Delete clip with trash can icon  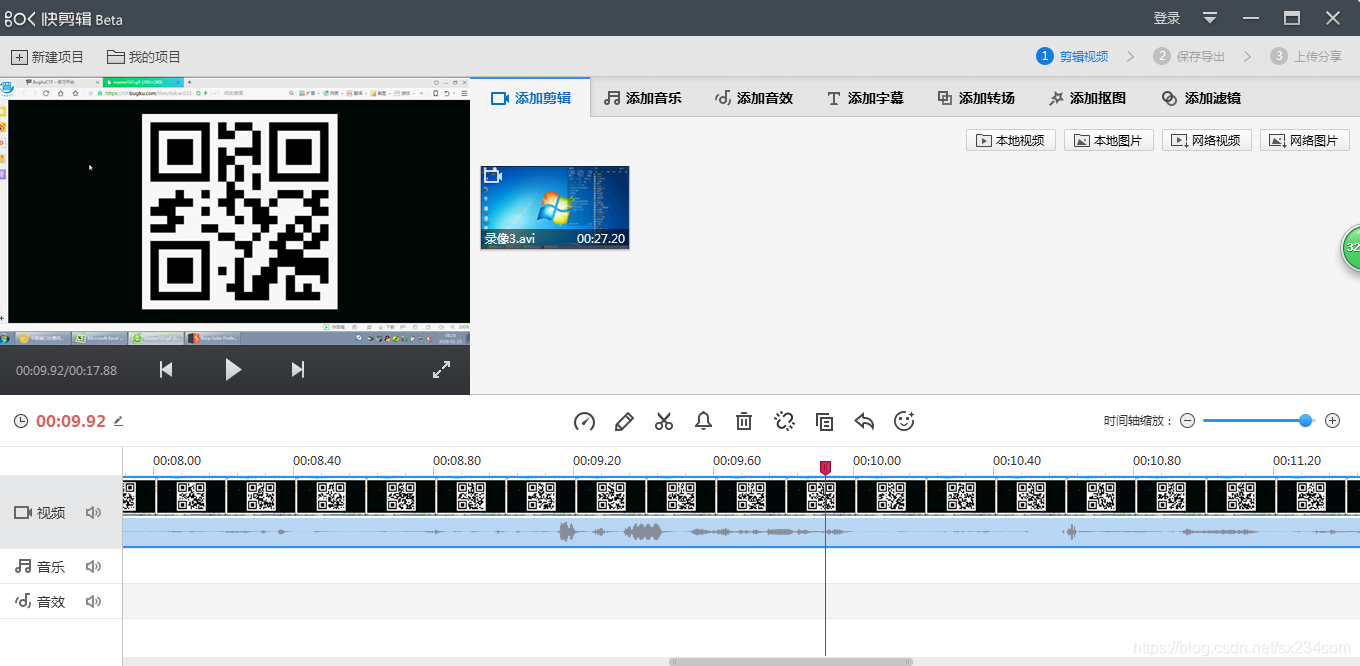tap(744, 421)
